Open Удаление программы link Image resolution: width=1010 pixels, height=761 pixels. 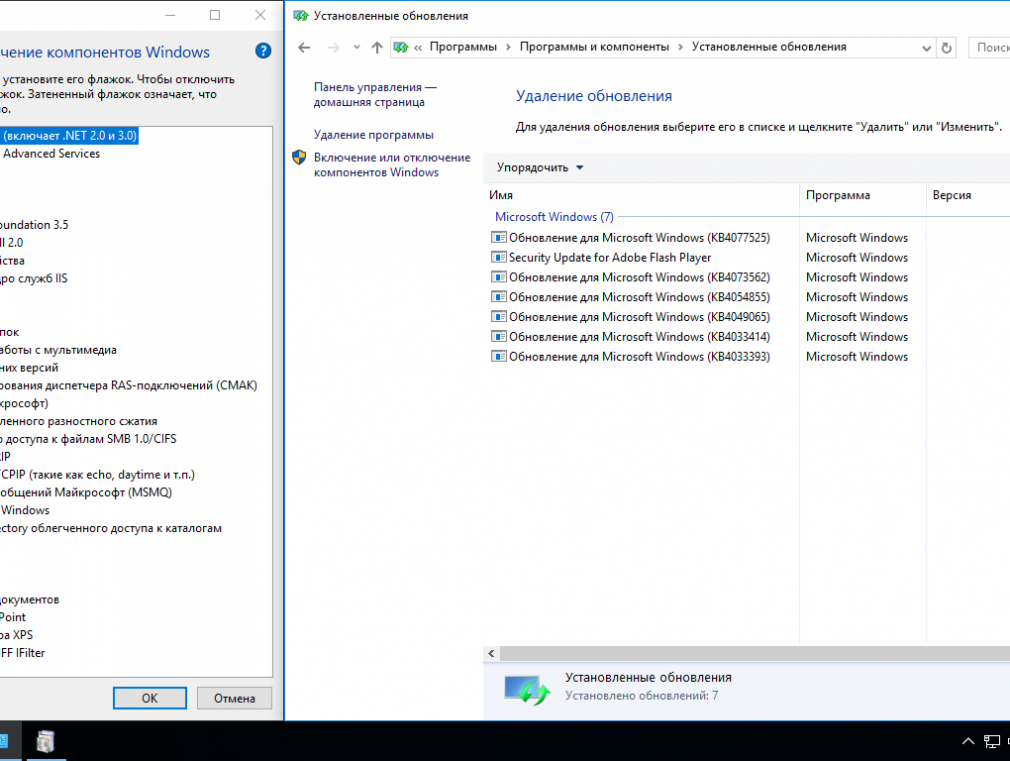coord(374,135)
